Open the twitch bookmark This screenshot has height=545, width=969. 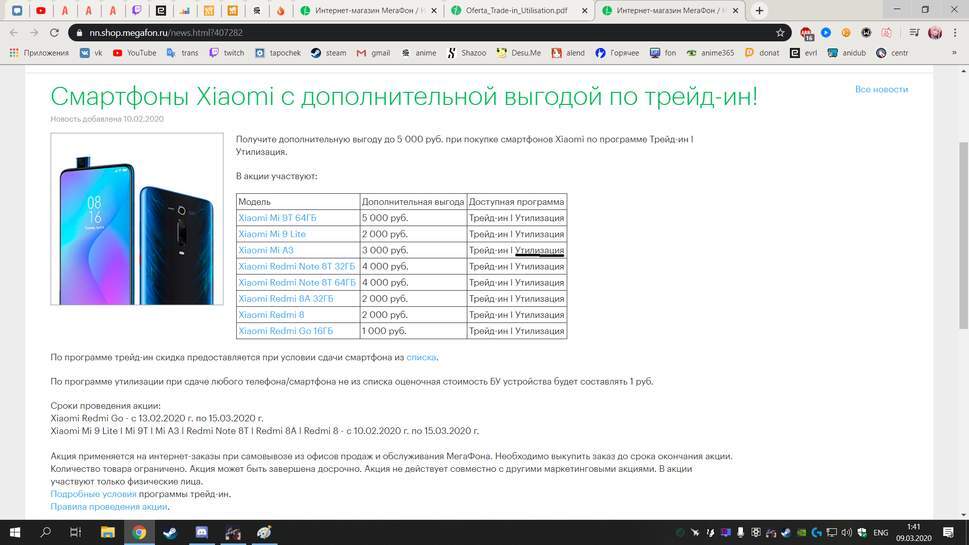click(x=227, y=53)
